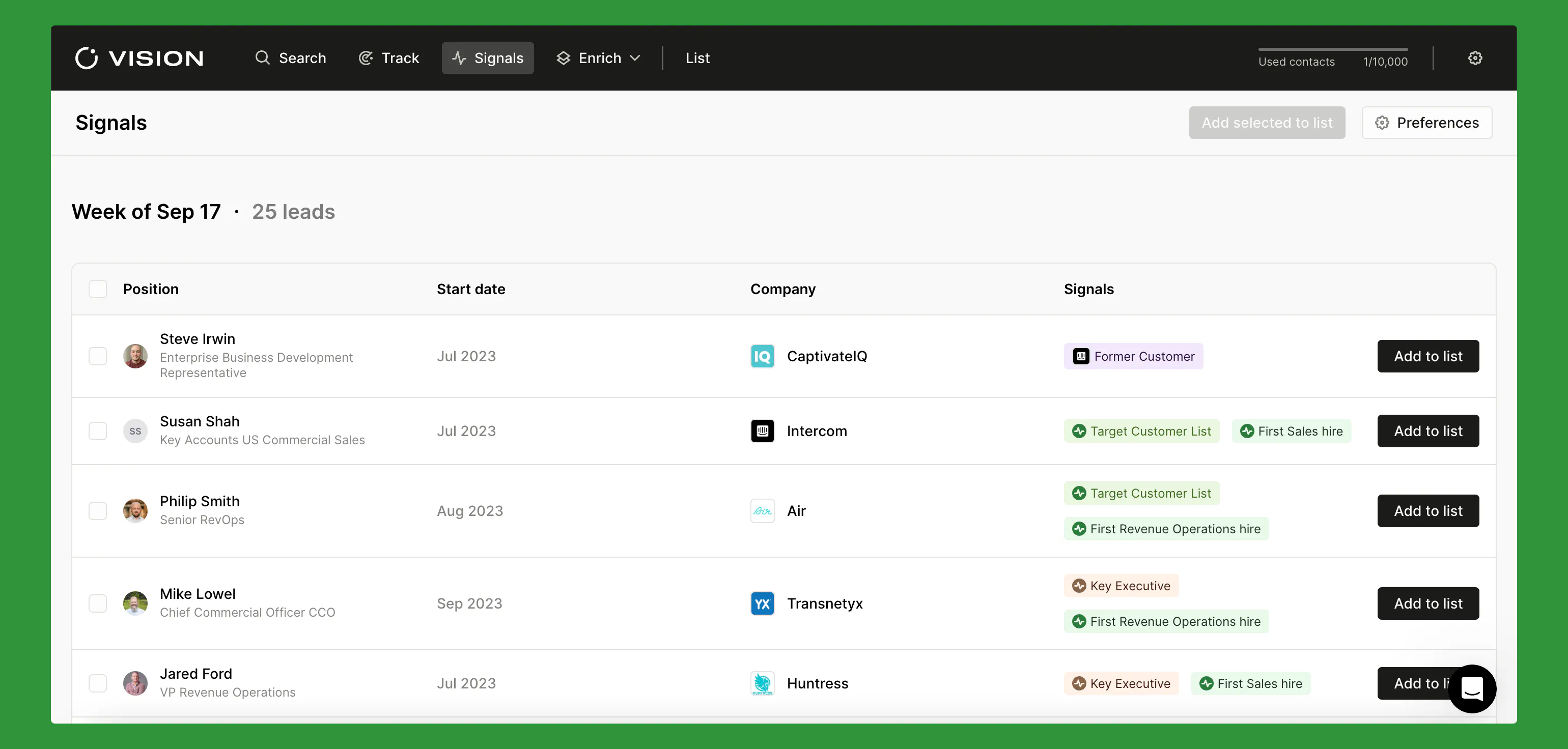This screenshot has width=1568, height=749.
Task: Click Add selected to list button
Action: point(1267,122)
